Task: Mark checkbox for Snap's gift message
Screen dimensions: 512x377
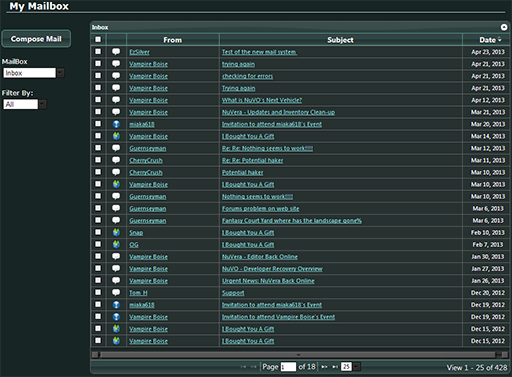Action: pos(98,232)
